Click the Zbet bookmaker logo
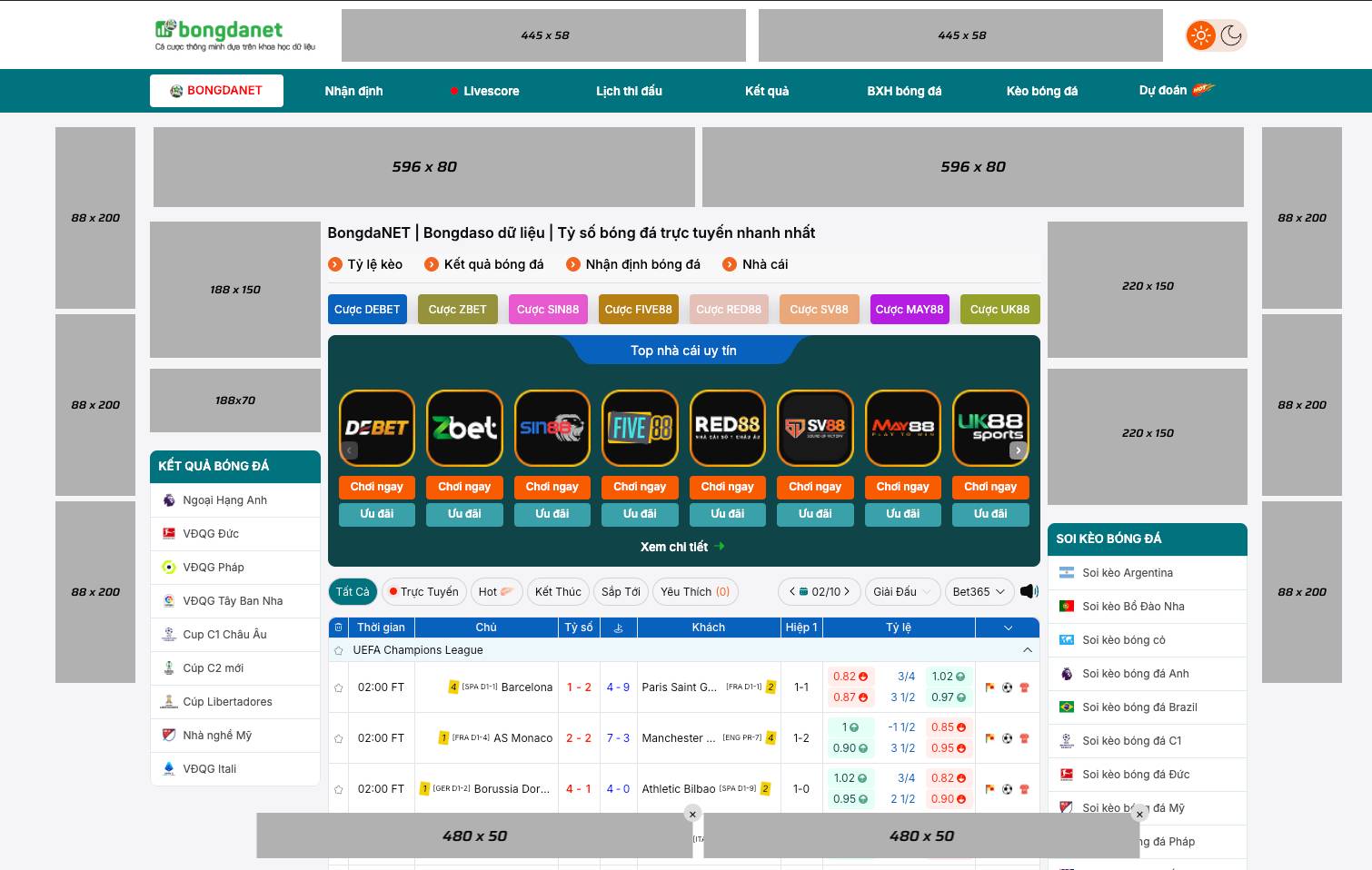1372x870 pixels. 464,427
